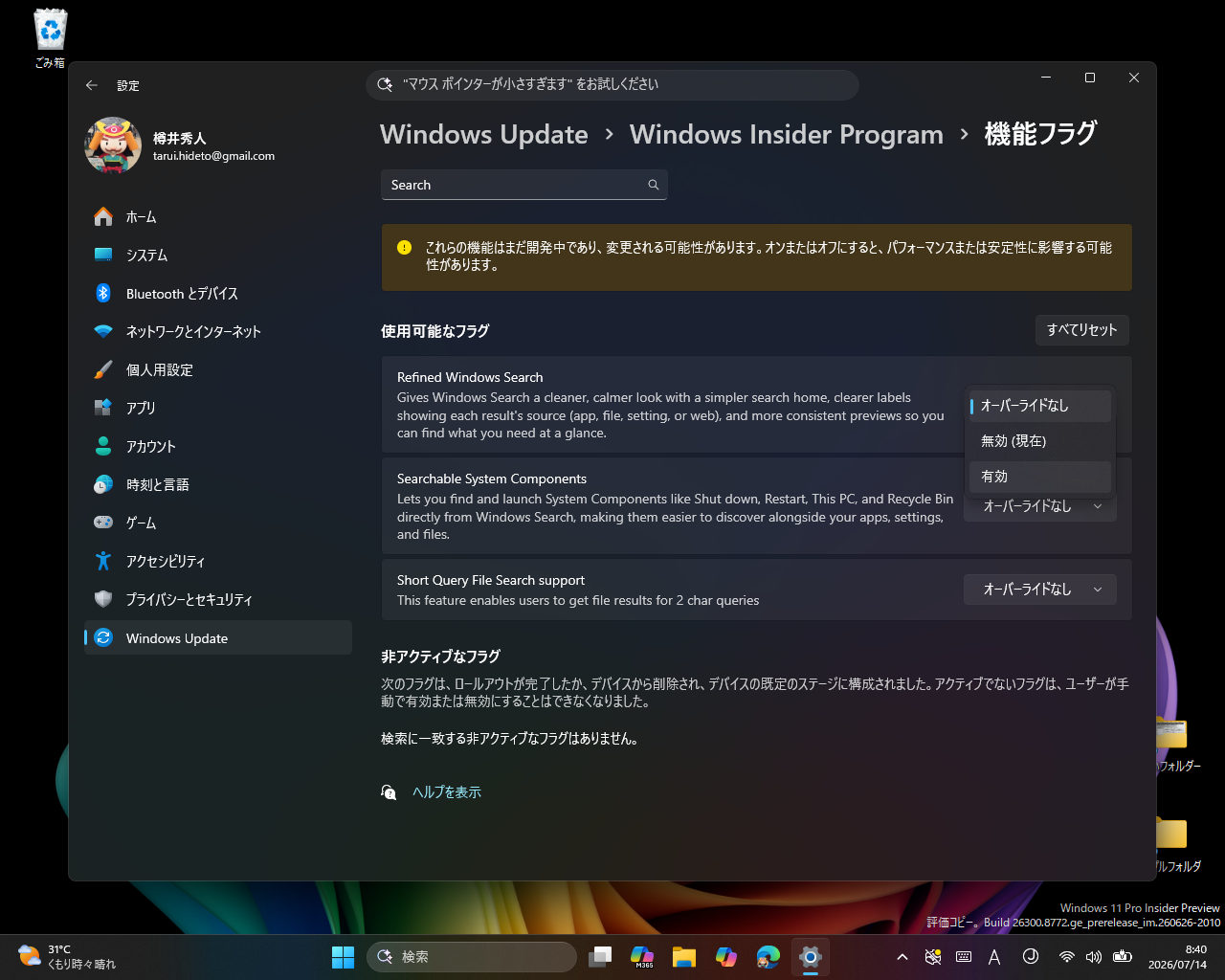Click the user profile avatar picture
The height and width of the screenshot is (980, 1225).
tap(113, 145)
